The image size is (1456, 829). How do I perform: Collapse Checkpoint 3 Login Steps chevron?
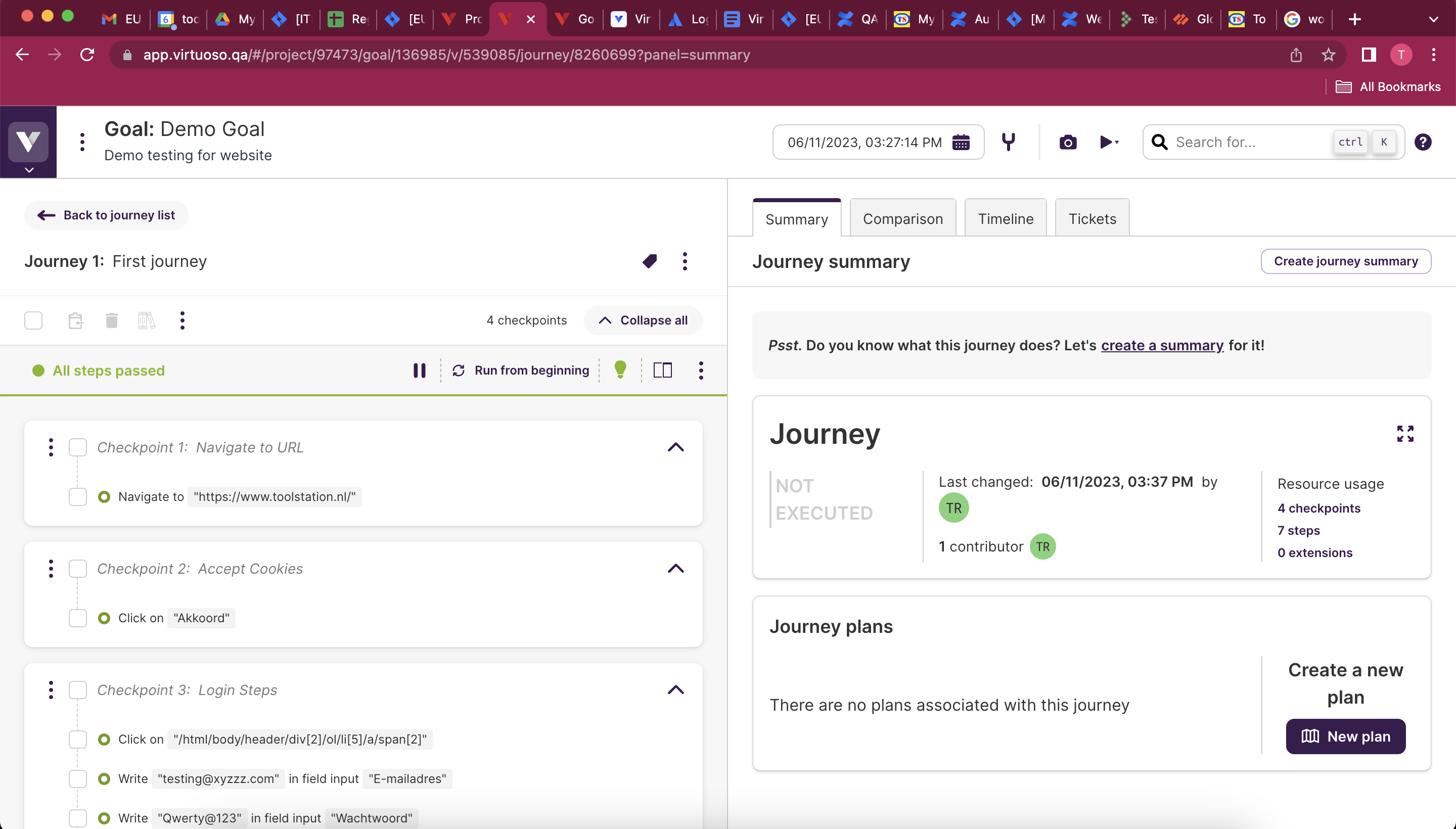click(675, 690)
